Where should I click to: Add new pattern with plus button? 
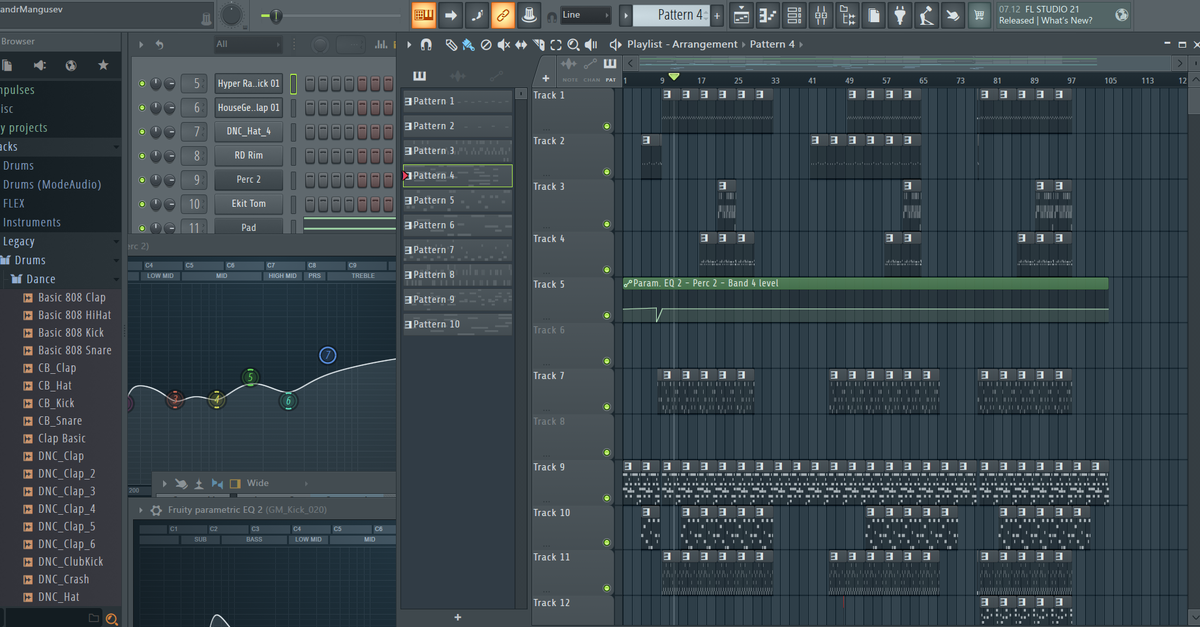[x=718, y=15]
